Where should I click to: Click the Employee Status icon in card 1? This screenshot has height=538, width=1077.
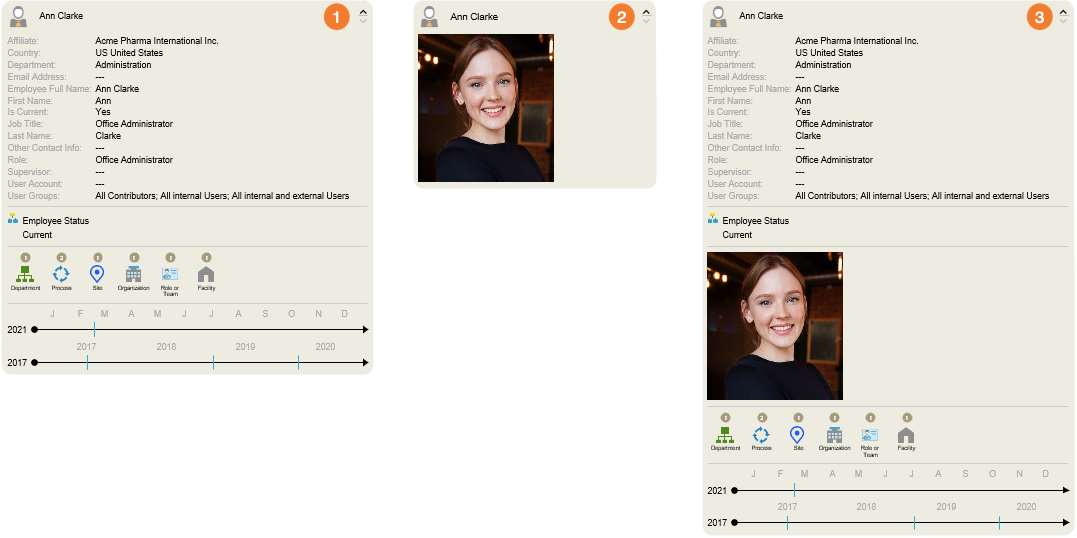tap(13, 219)
